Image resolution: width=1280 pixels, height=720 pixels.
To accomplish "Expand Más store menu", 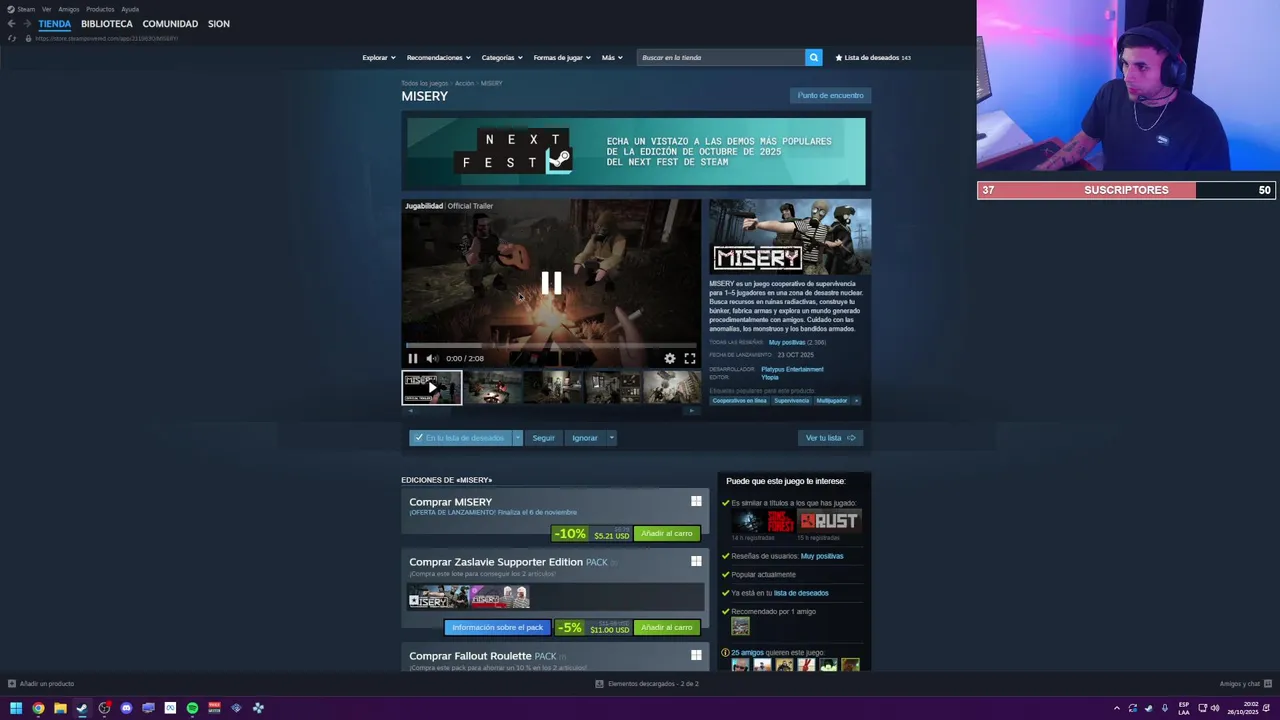I will click(612, 57).
